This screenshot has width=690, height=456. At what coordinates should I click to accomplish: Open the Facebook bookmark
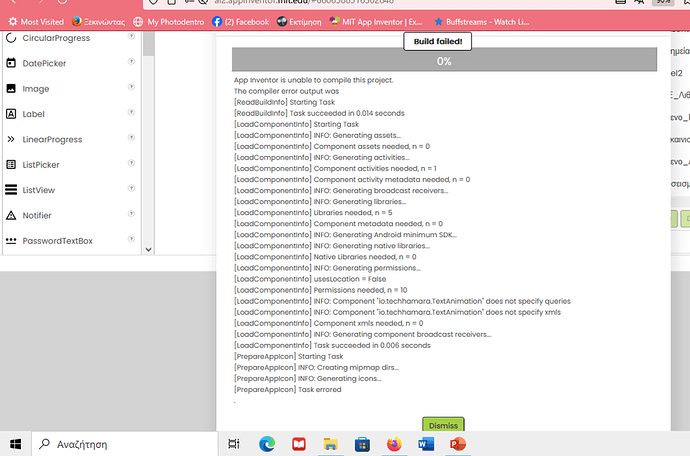pyautogui.click(x=240, y=22)
